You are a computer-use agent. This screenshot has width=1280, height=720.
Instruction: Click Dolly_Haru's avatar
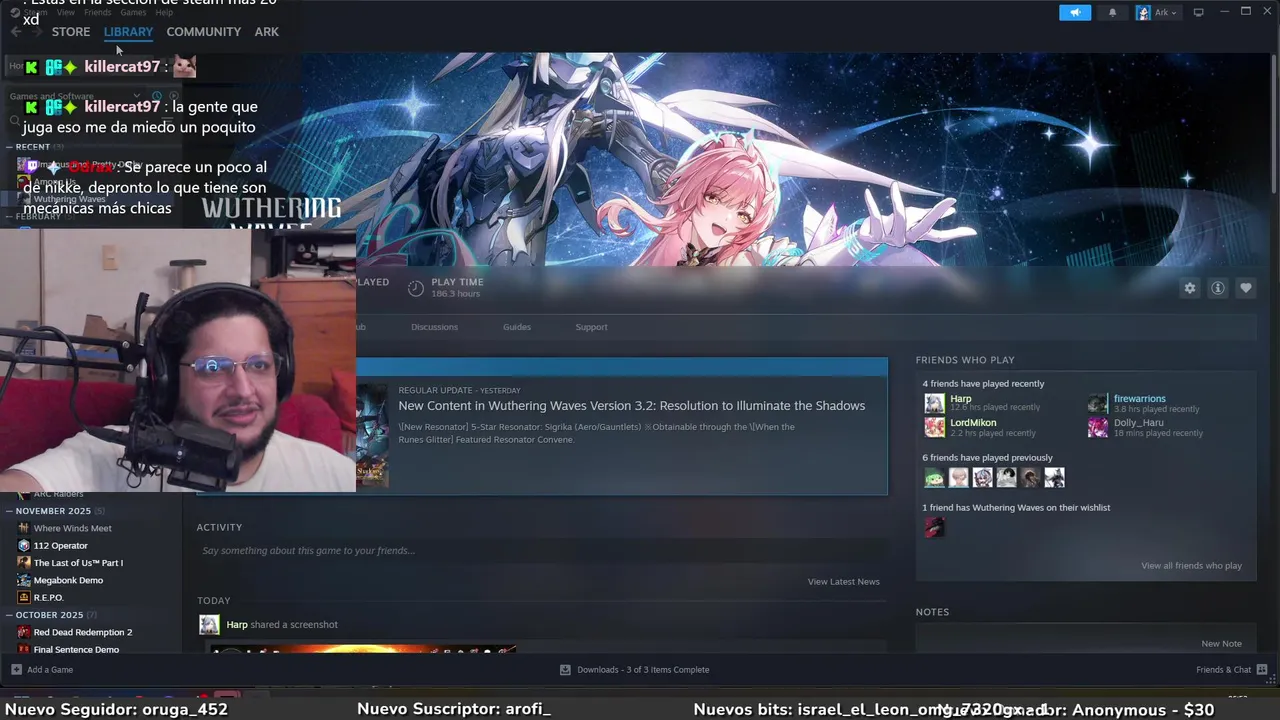click(x=1098, y=427)
